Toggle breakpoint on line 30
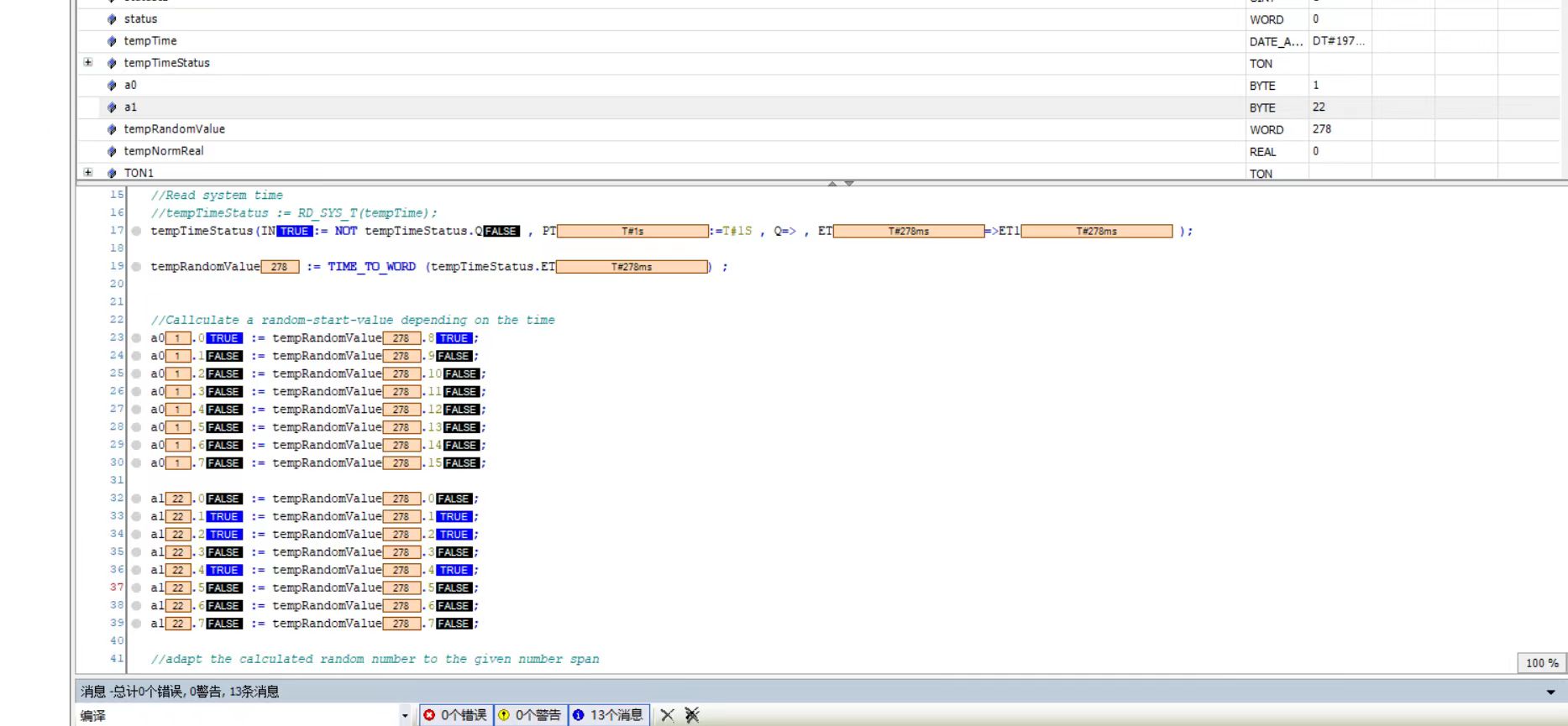1568x726 pixels. point(136,463)
